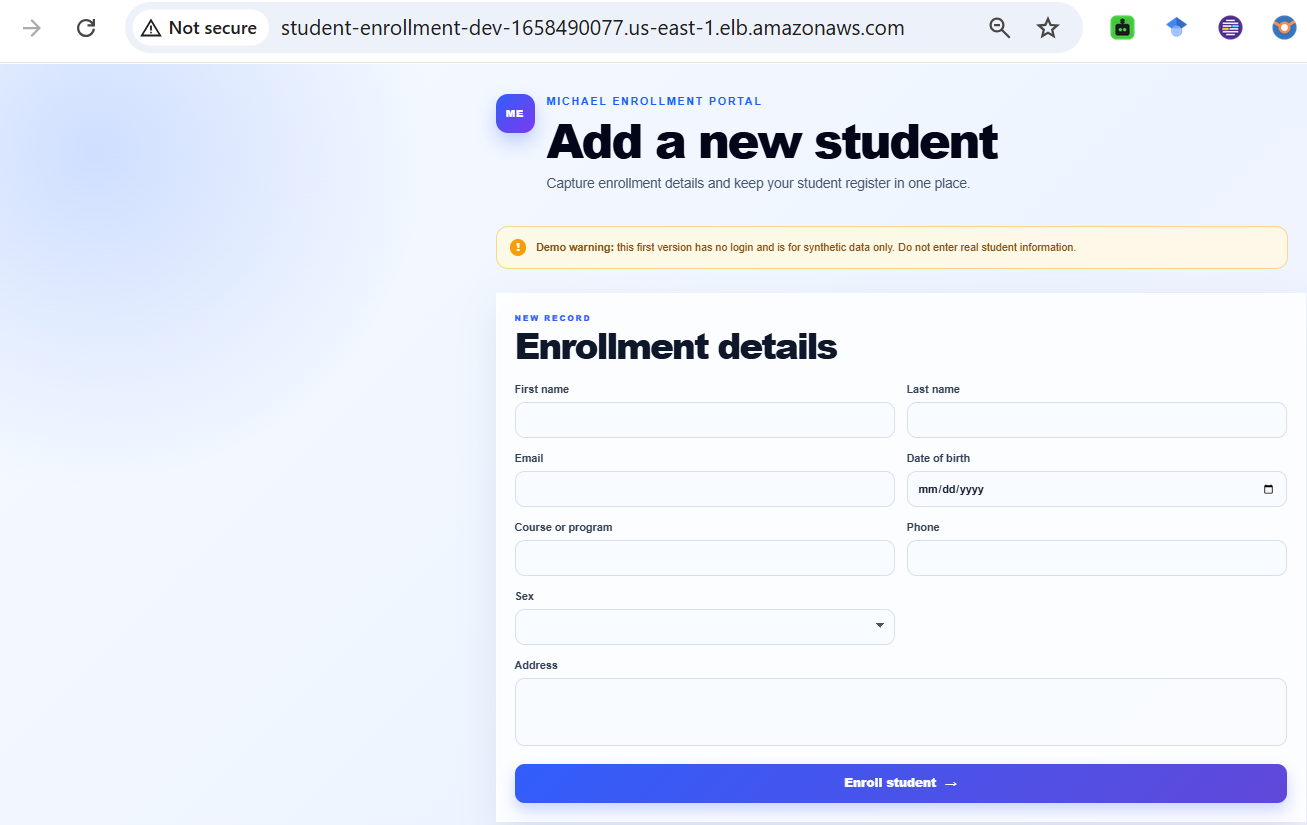1307x825 pixels.
Task: Click the browser forward arrow
Action: click(x=32, y=28)
